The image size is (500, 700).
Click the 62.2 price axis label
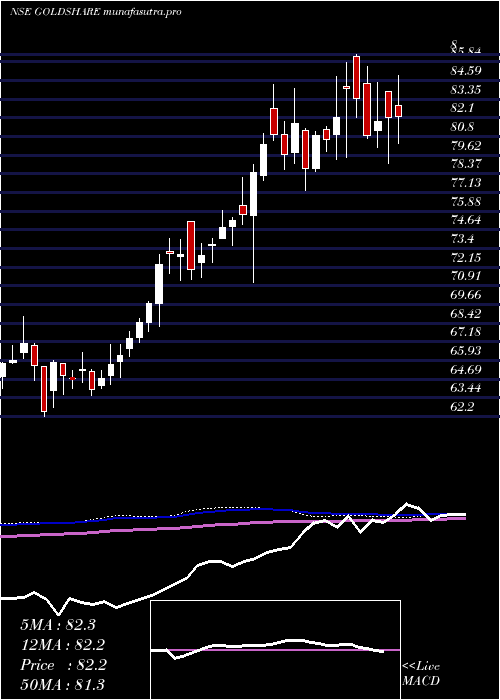coord(463,407)
